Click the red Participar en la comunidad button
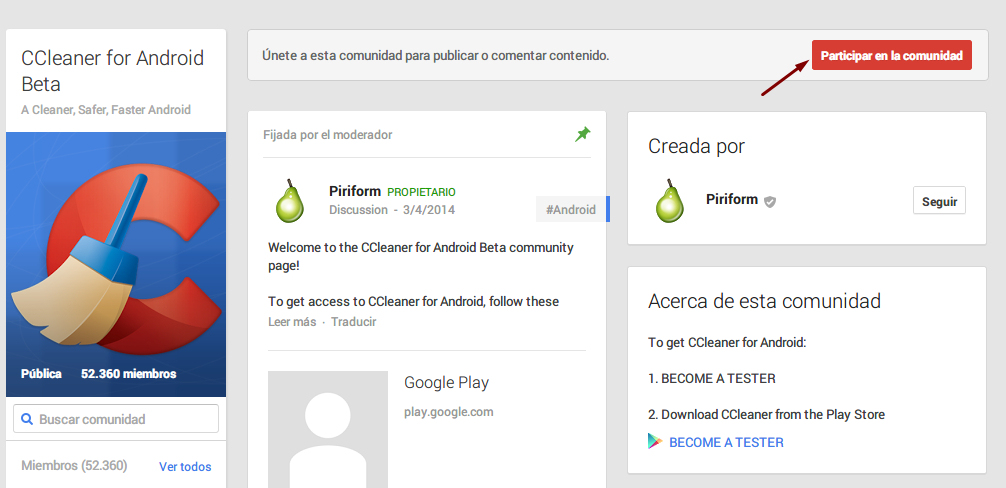The height and width of the screenshot is (488, 1006). tap(892, 55)
